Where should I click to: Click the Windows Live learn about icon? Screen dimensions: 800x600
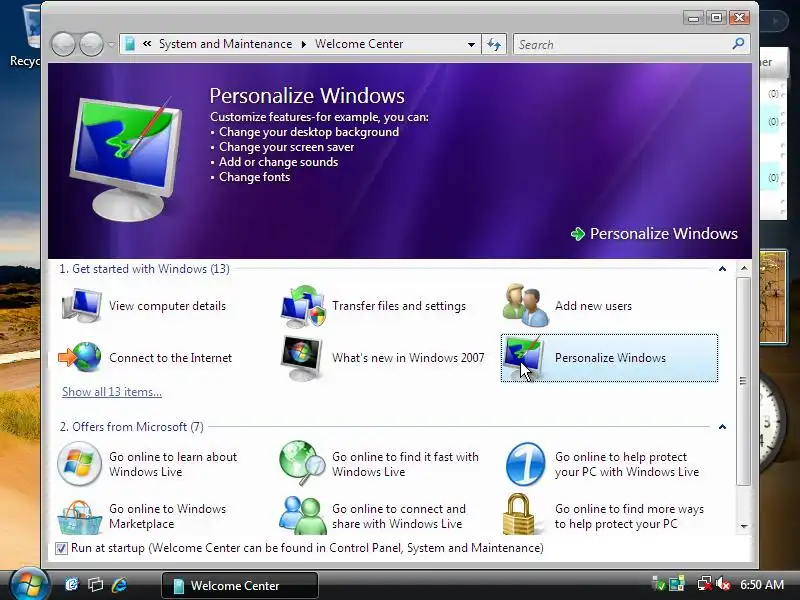pyautogui.click(x=79, y=464)
